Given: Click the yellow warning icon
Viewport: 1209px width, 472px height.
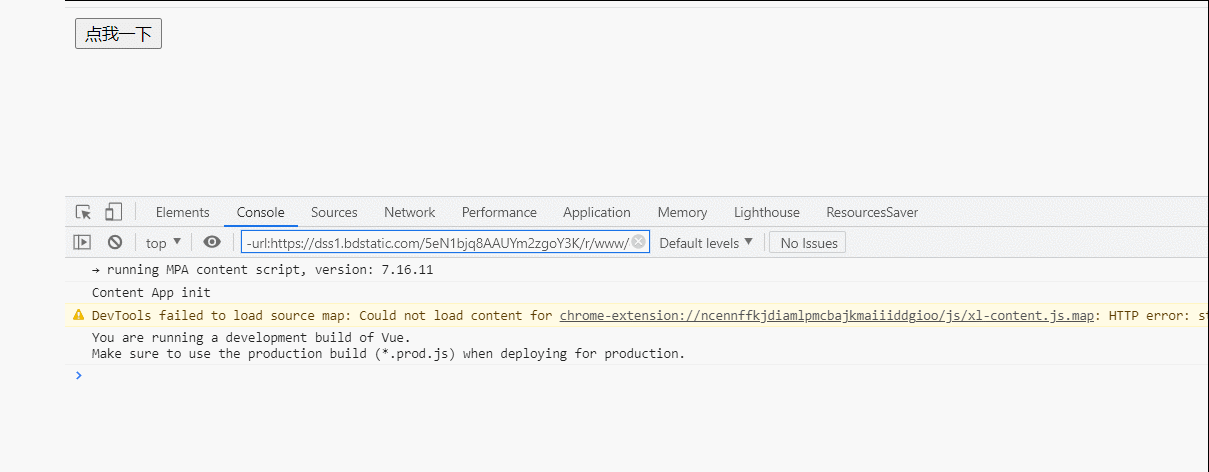Looking at the screenshot, I should click(x=78, y=315).
